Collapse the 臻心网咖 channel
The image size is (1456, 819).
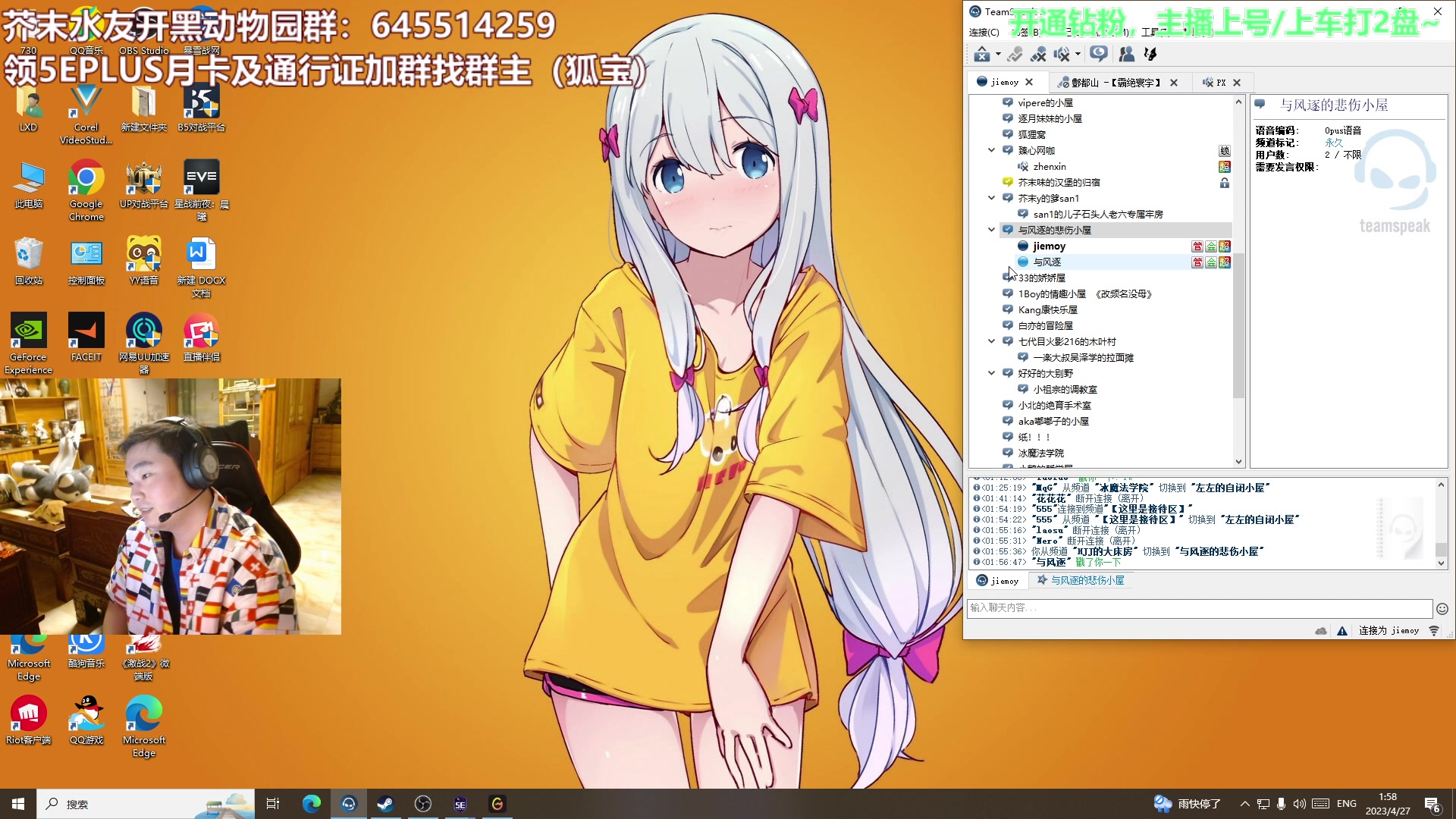991,150
